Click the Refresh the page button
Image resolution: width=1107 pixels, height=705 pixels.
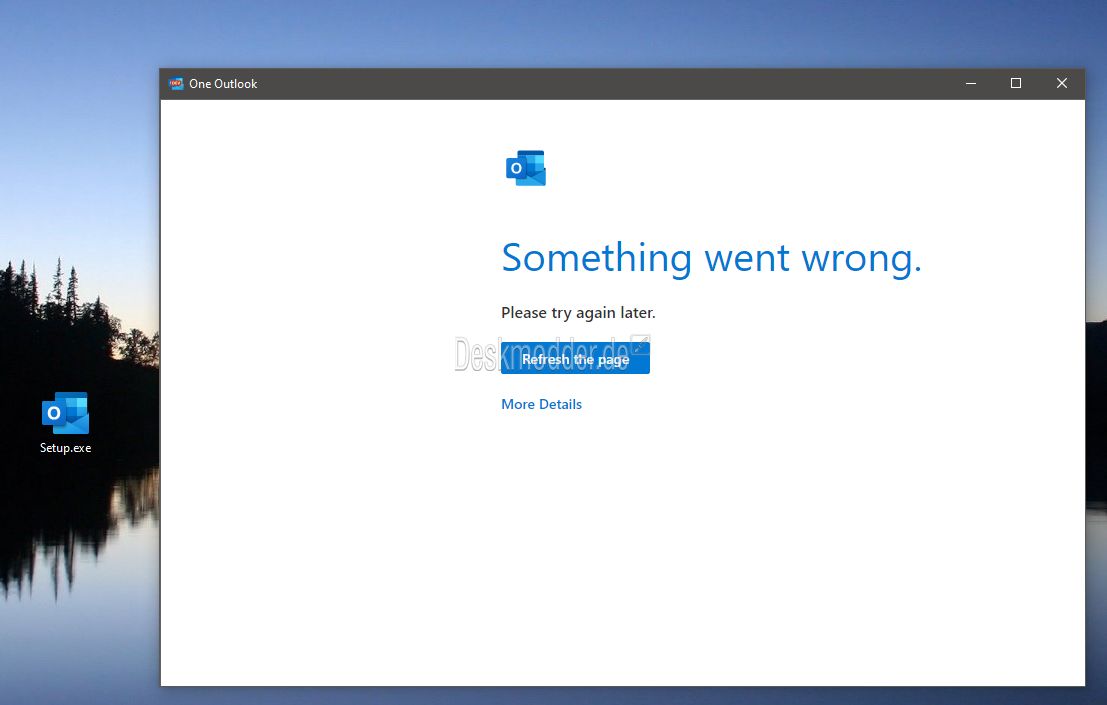coord(575,358)
